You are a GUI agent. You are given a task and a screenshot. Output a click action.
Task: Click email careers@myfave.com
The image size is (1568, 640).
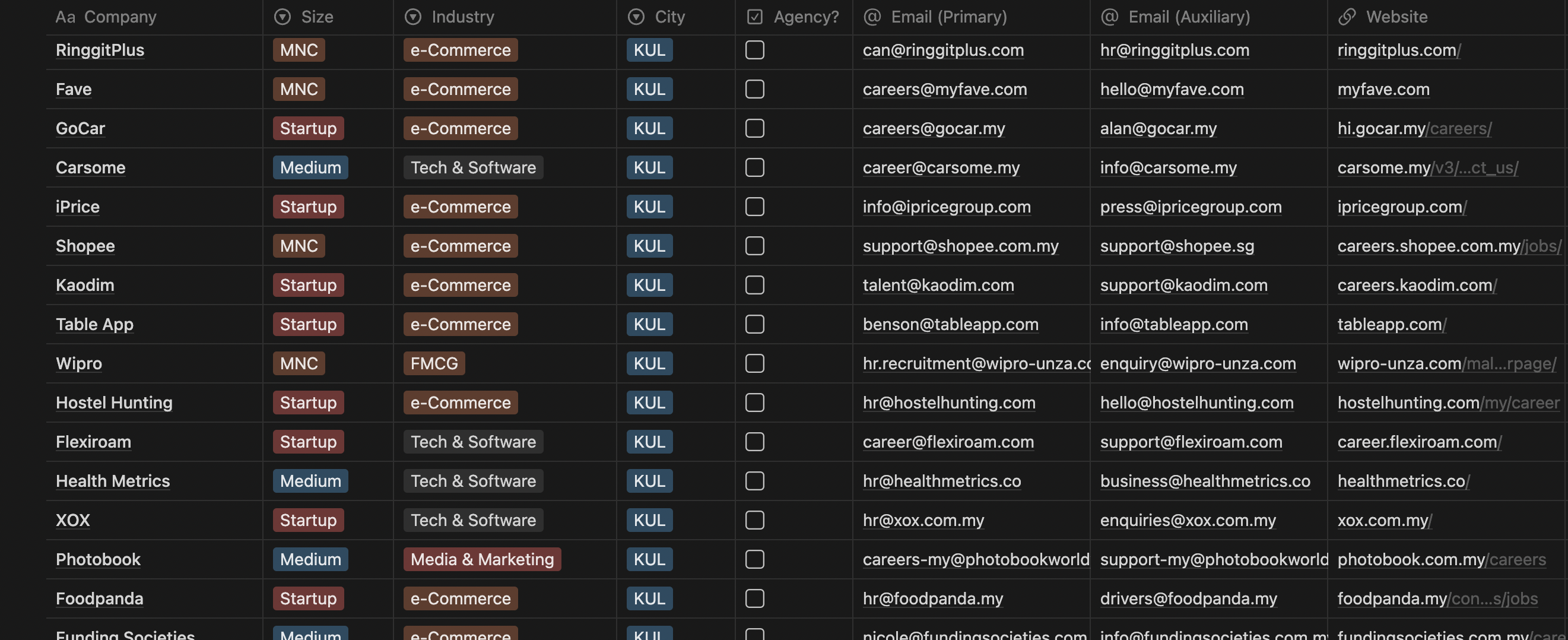pyautogui.click(x=945, y=89)
